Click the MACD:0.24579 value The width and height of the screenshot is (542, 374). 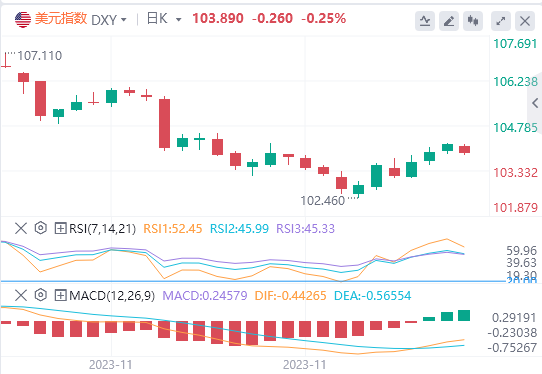pyautogui.click(x=205, y=296)
